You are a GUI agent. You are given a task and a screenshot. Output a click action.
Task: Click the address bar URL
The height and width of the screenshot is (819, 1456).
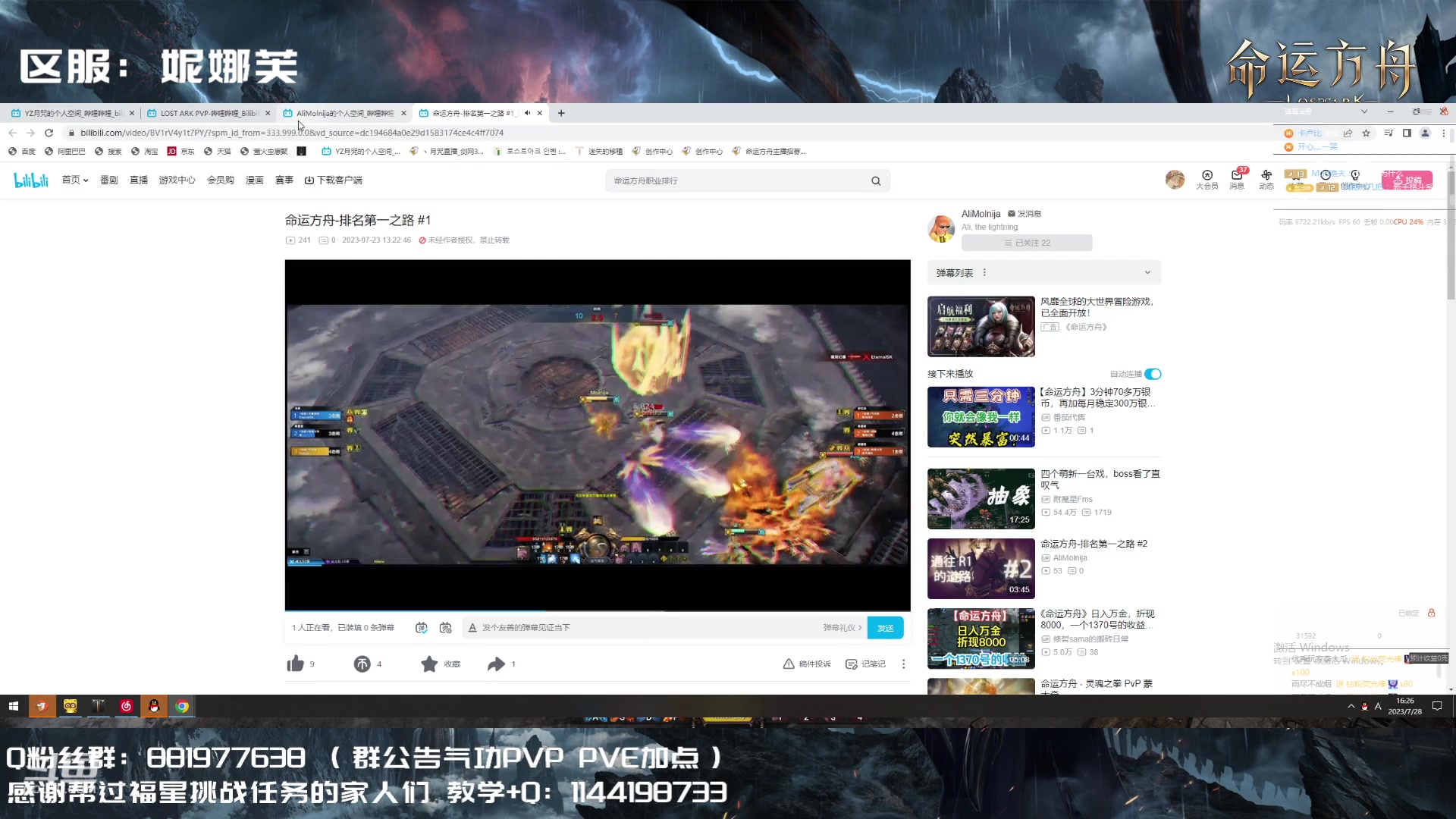coord(292,133)
